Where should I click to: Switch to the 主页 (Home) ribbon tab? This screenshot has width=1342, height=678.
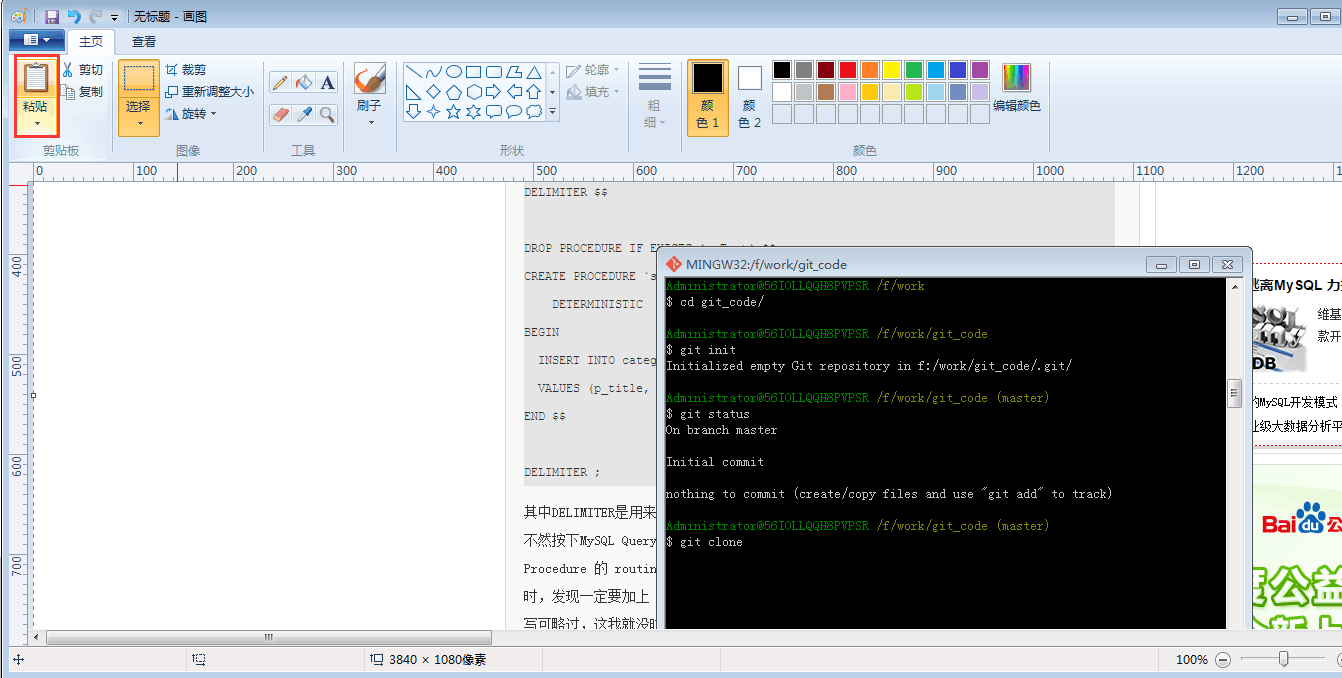(91, 42)
